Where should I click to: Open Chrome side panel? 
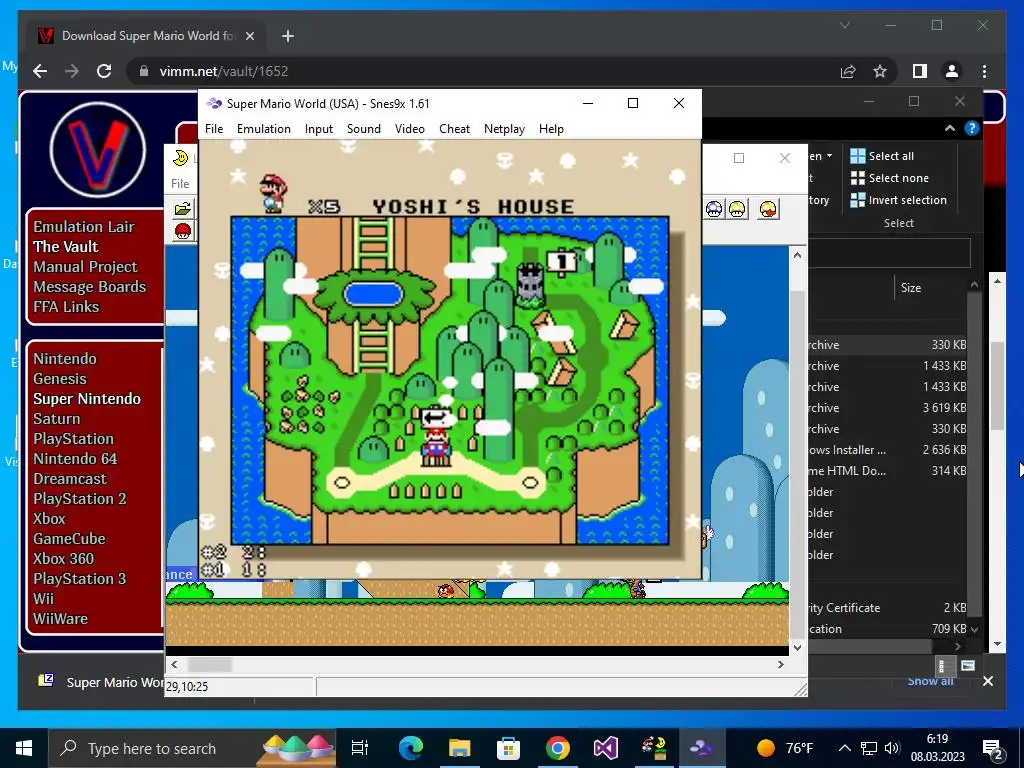pyautogui.click(x=920, y=71)
